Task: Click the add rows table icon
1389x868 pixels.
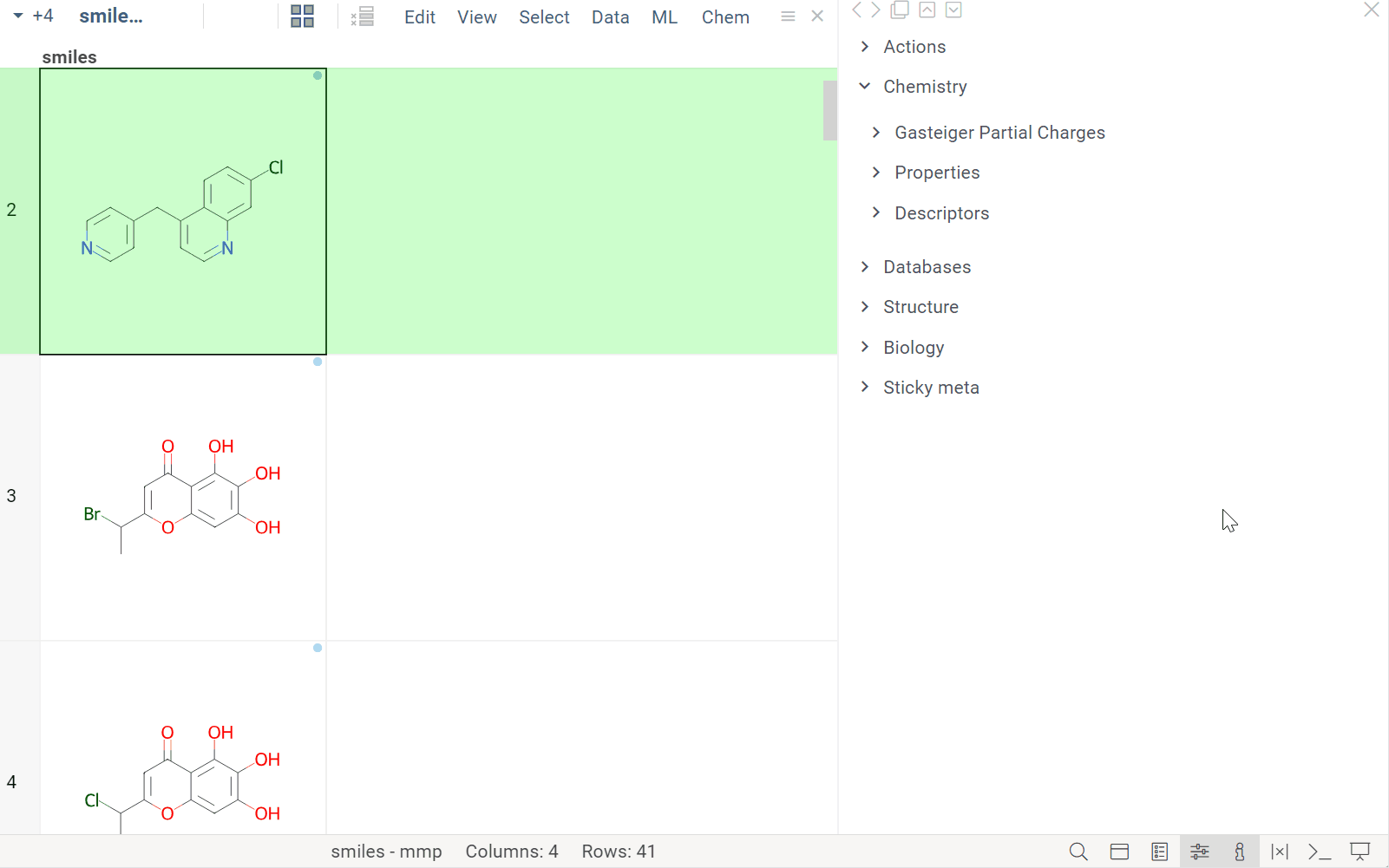Action: (363, 16)
